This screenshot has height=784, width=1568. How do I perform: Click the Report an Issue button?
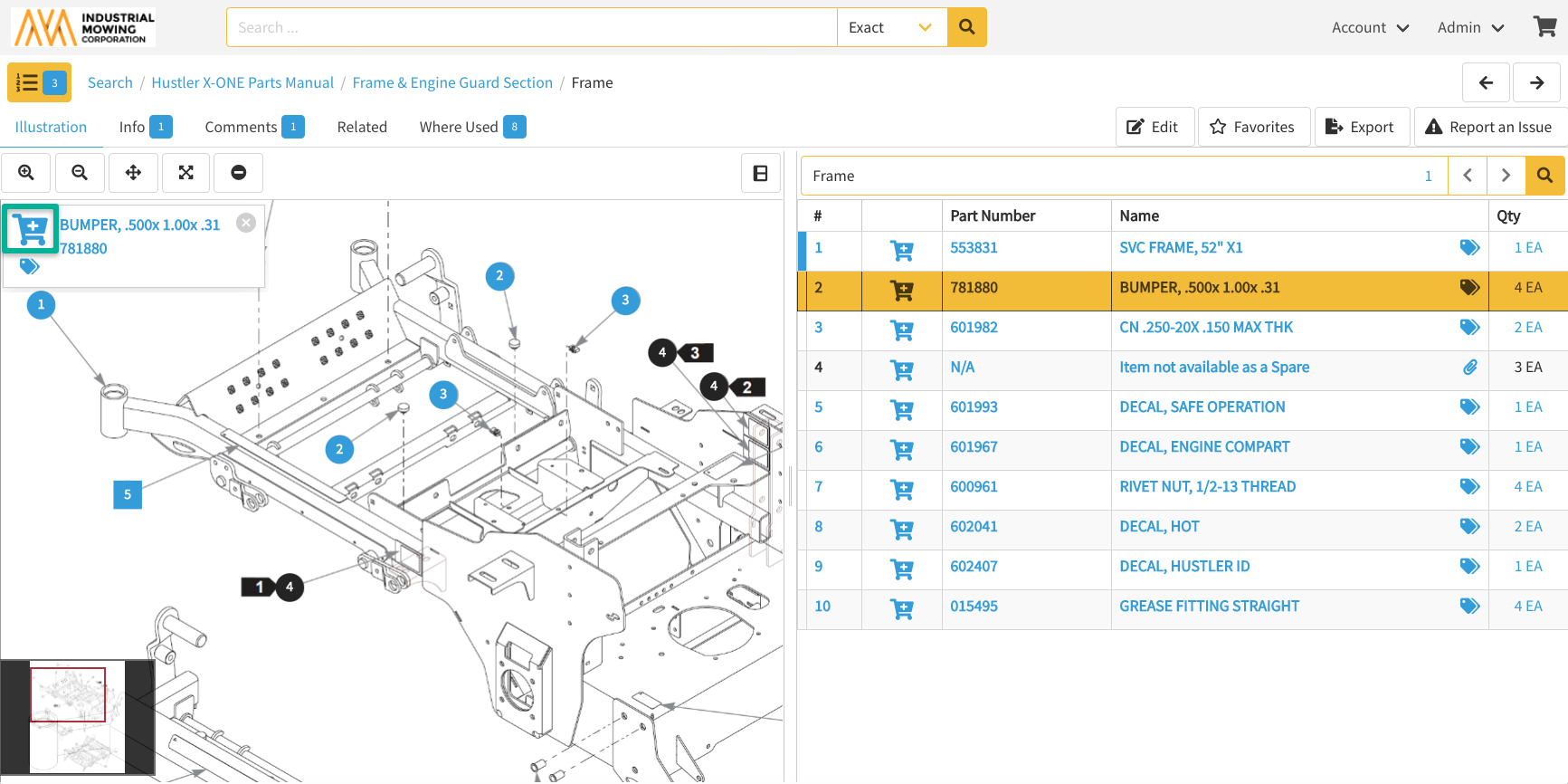pos(1488,127)
